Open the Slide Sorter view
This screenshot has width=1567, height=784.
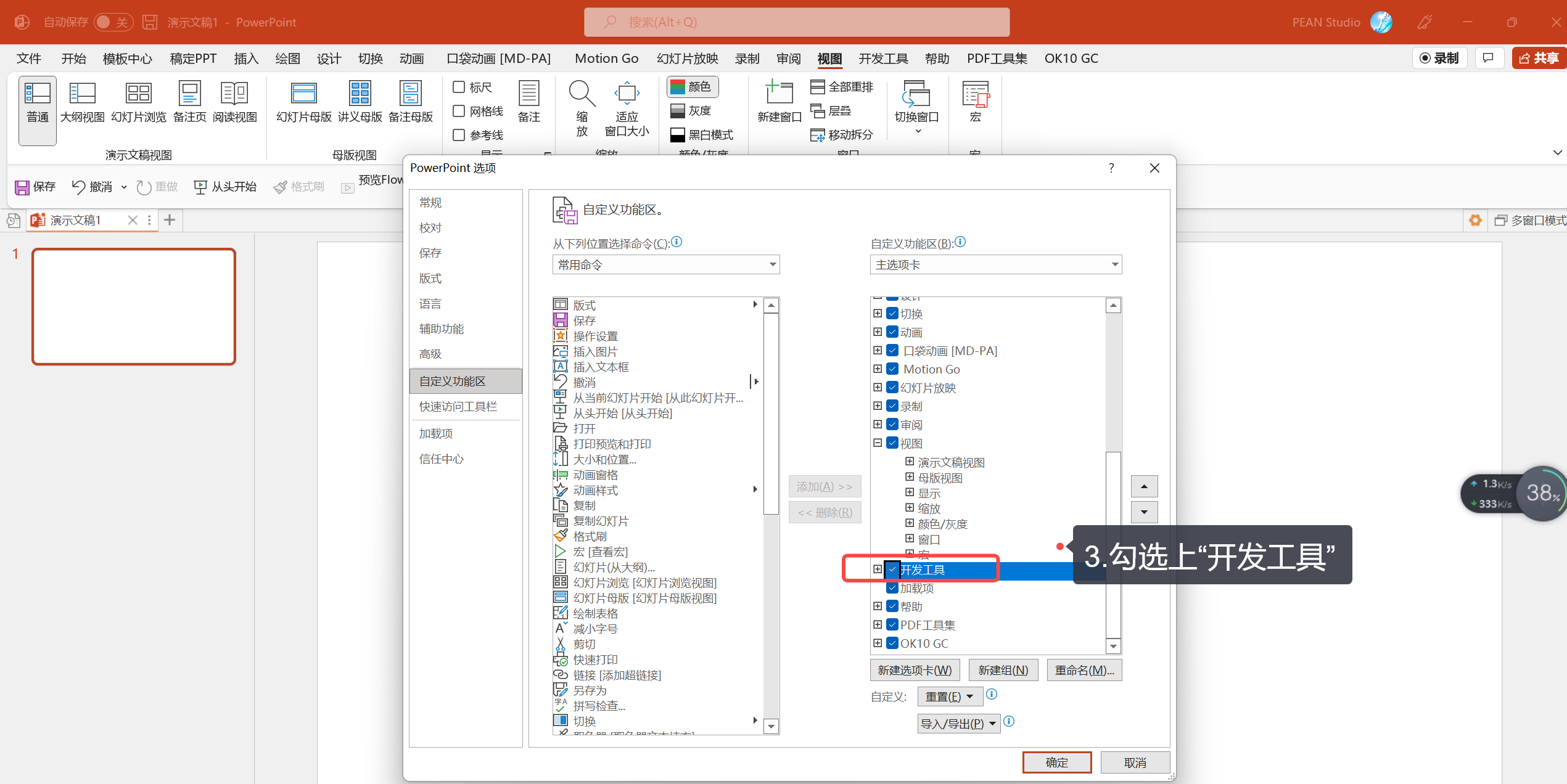[138, 94]
